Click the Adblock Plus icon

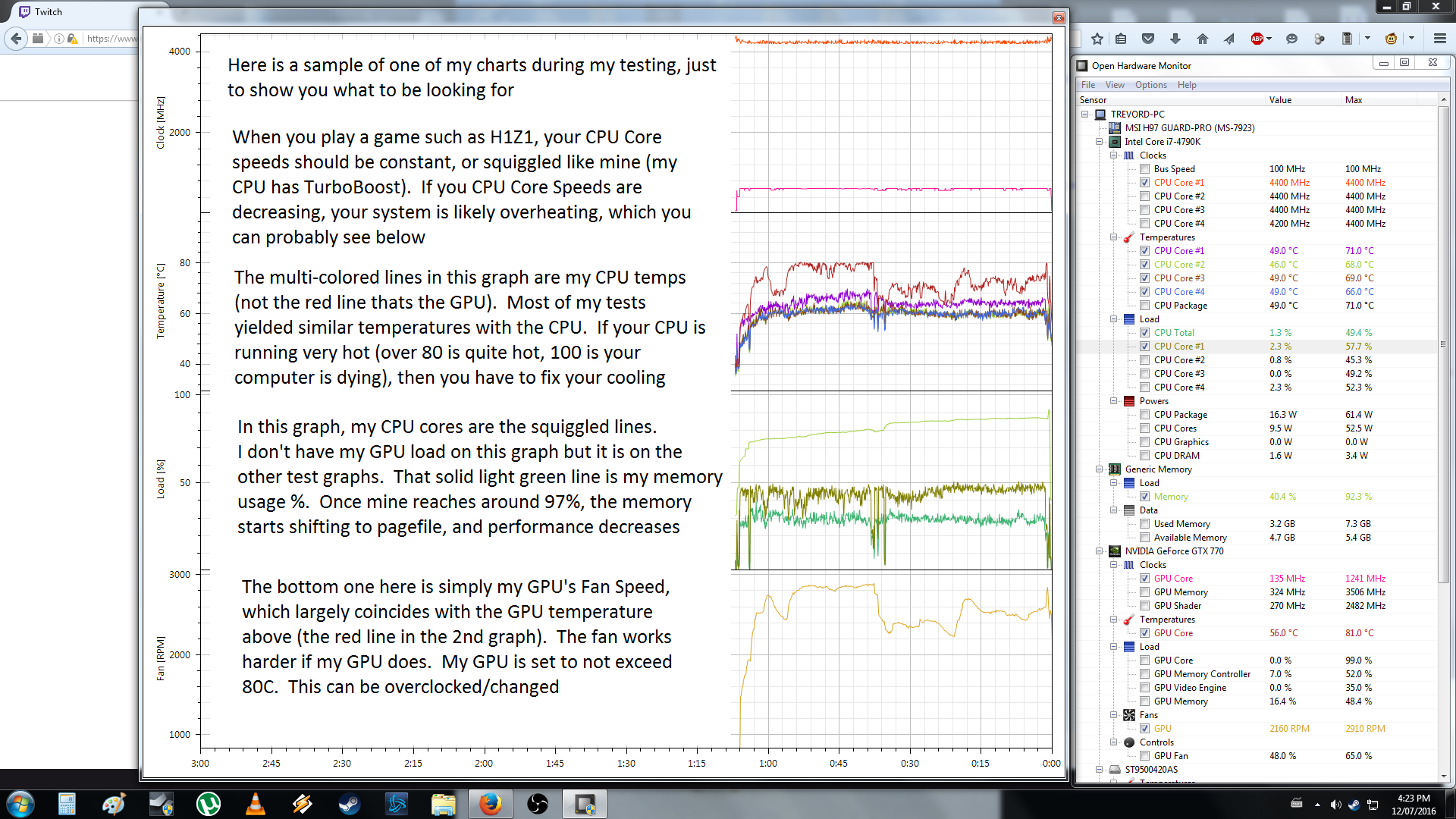pos(1257,39)
